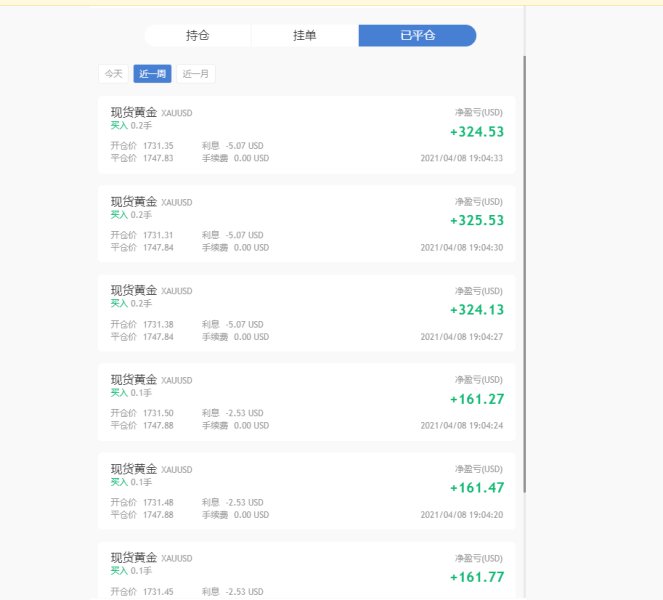Open the closed trade with +324.13 profit
663x600 pixels.
[307, 313]
